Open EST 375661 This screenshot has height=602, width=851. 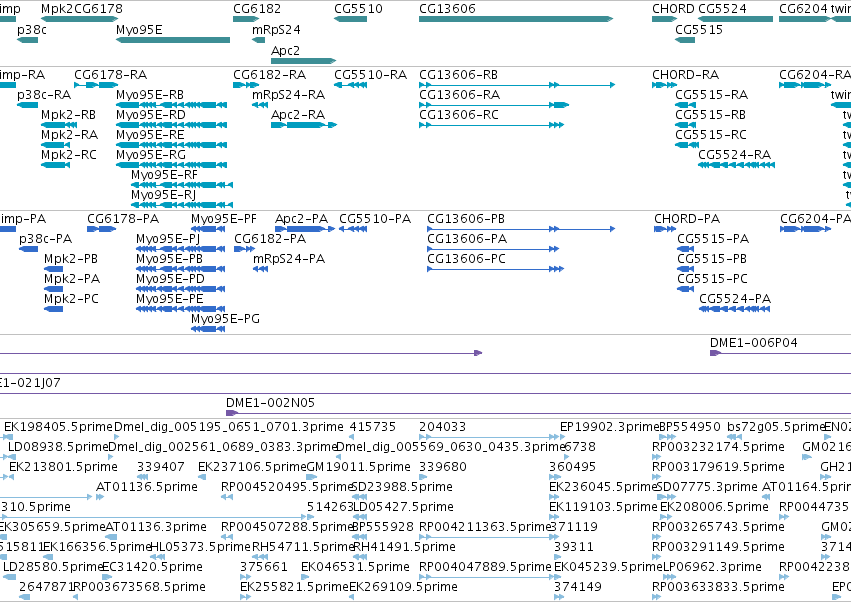264,567
